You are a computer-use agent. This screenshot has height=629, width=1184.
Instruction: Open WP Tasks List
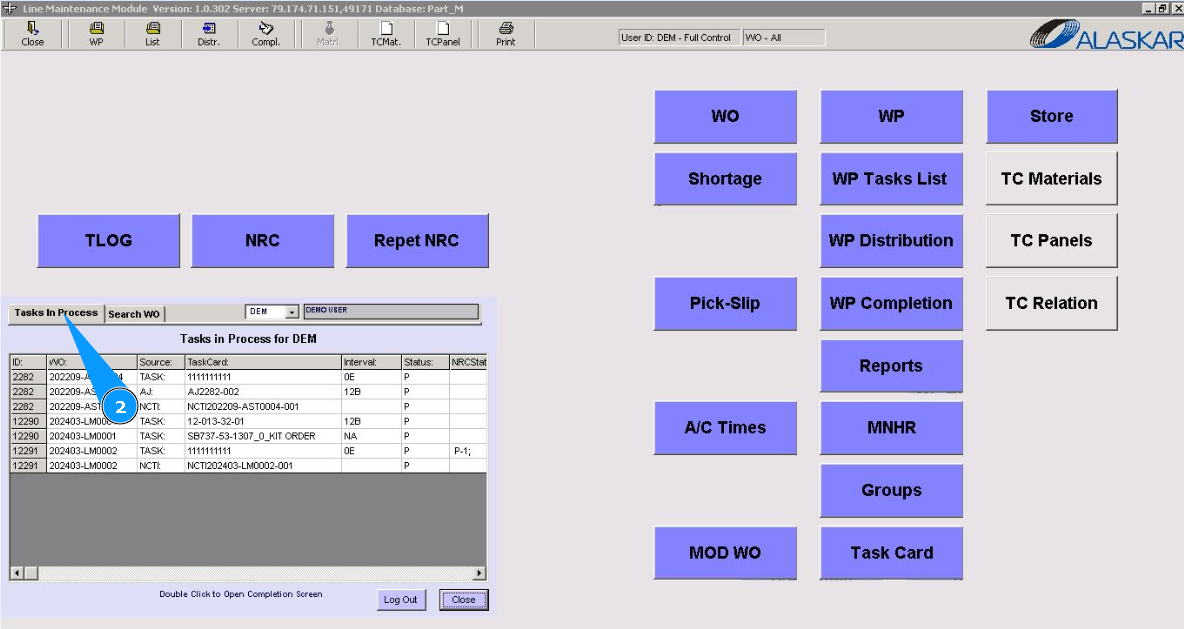point(891,179)
